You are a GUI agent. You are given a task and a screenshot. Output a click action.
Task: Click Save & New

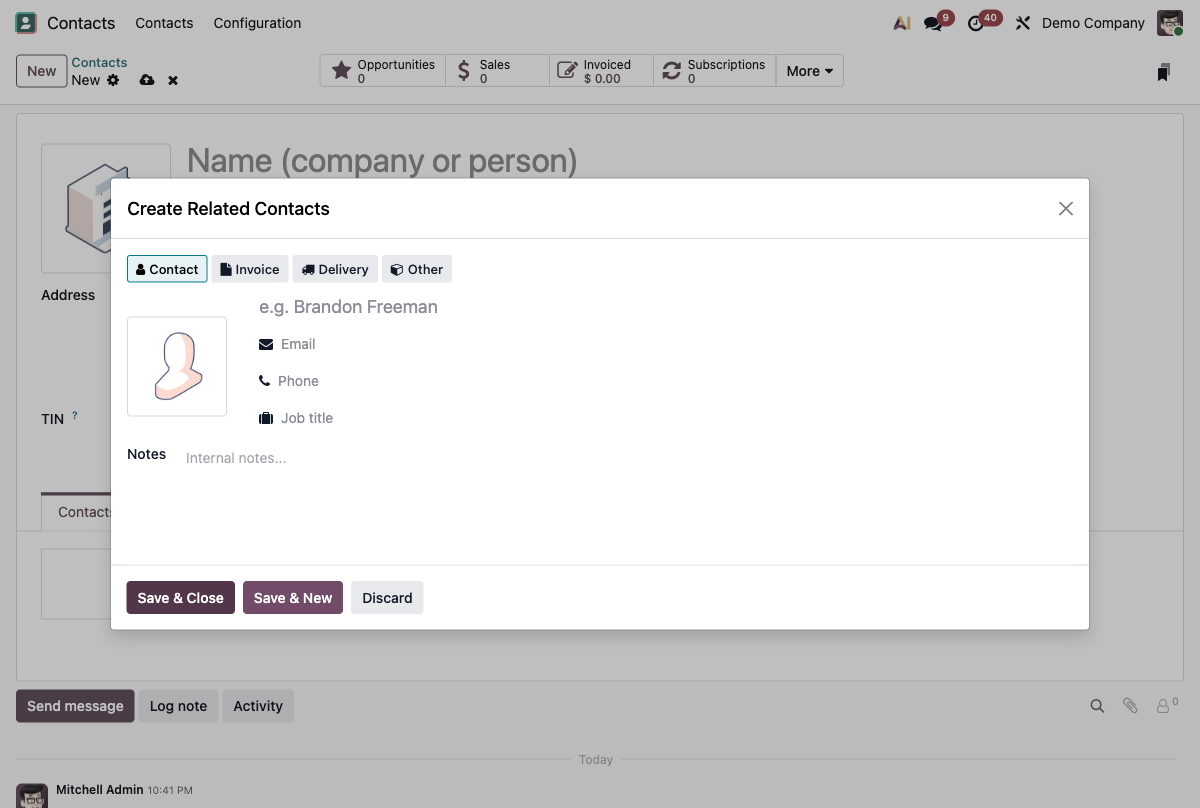(x=293, y=598)
